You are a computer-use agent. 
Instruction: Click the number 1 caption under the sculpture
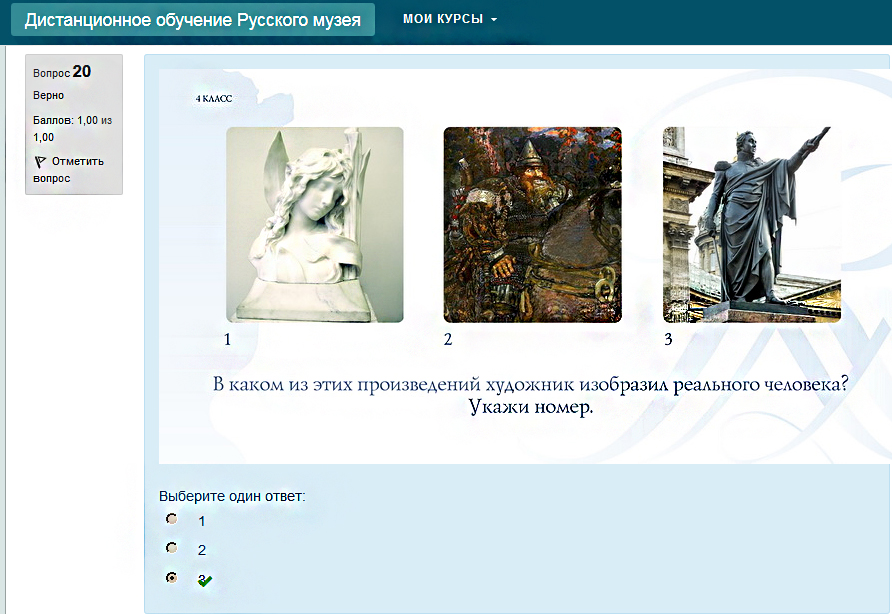point(228,339)
